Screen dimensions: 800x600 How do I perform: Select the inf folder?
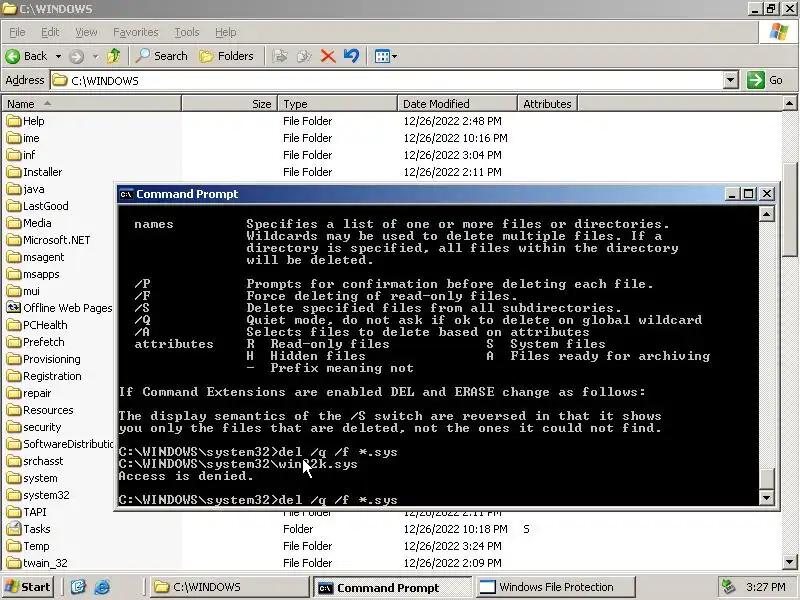(x=21, y=155)
